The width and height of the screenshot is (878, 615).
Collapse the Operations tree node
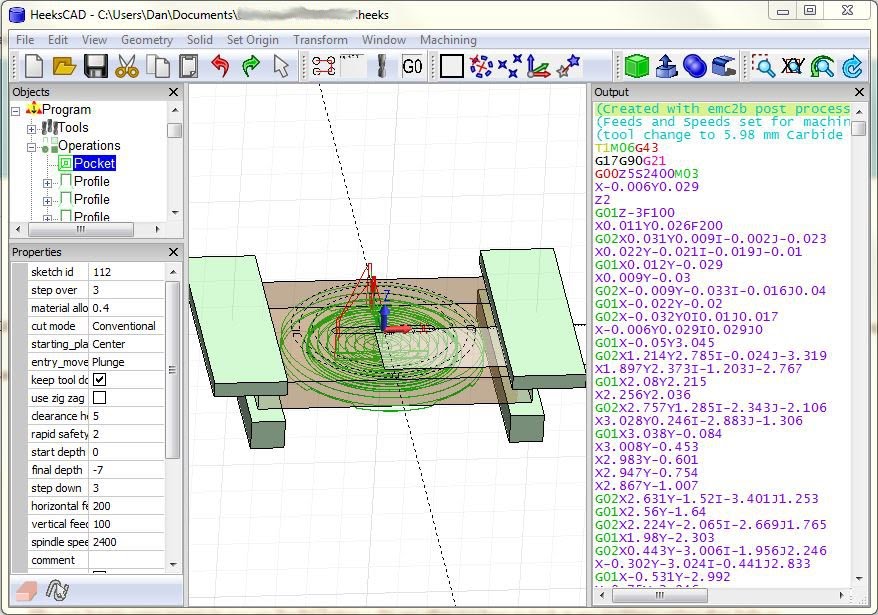click(x=32, y=146)
